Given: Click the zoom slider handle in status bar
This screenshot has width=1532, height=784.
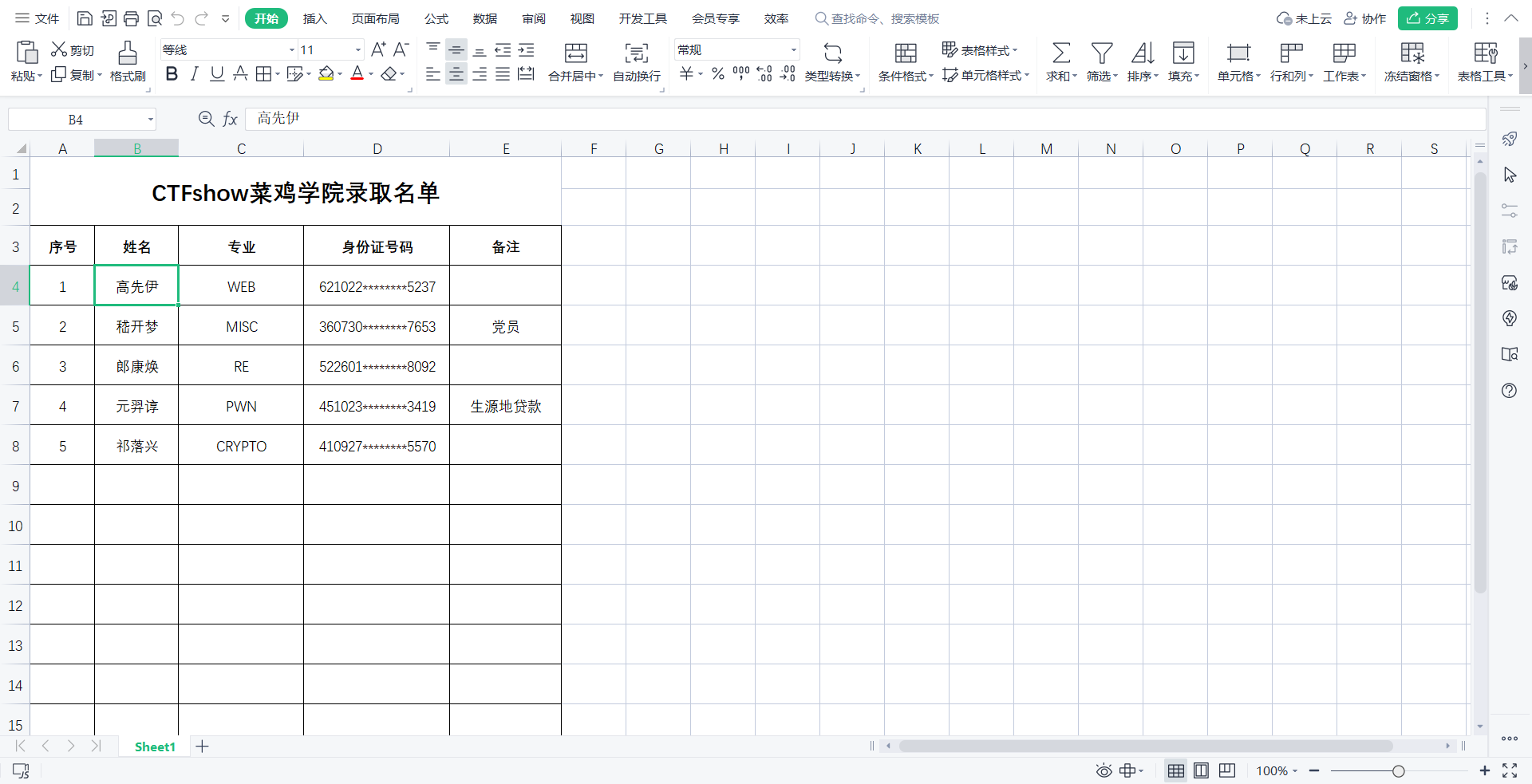Looking at the screenshot, I should [1398, 771].
